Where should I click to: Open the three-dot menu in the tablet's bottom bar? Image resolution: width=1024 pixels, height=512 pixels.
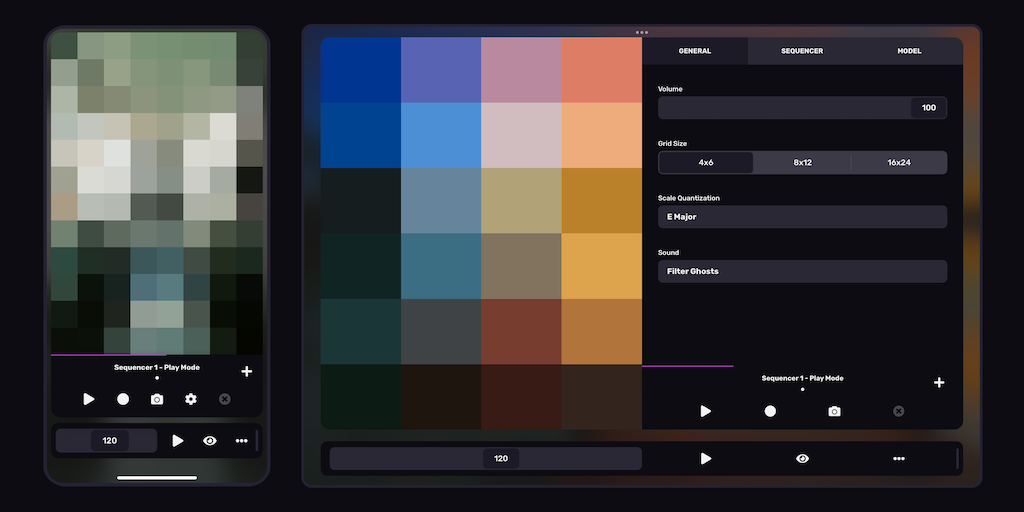point(899,458)
